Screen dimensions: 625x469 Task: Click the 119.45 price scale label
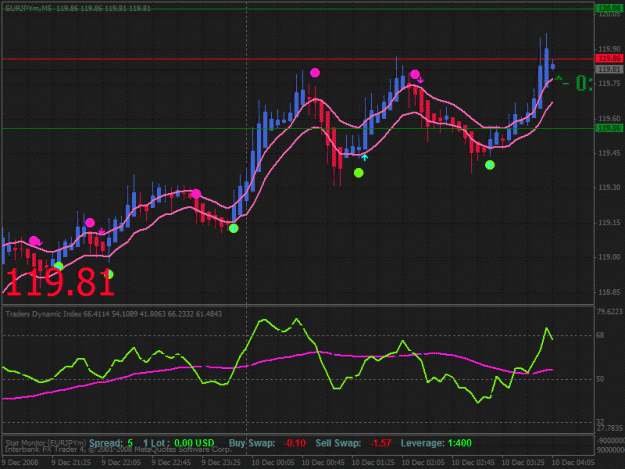point(609,153)
